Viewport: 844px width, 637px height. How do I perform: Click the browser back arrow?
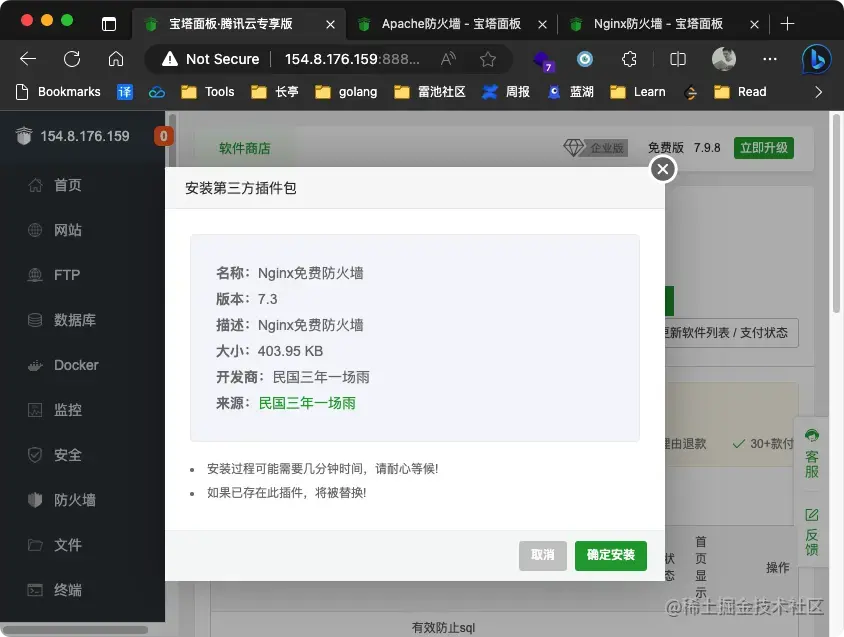[x=27, y=59]
